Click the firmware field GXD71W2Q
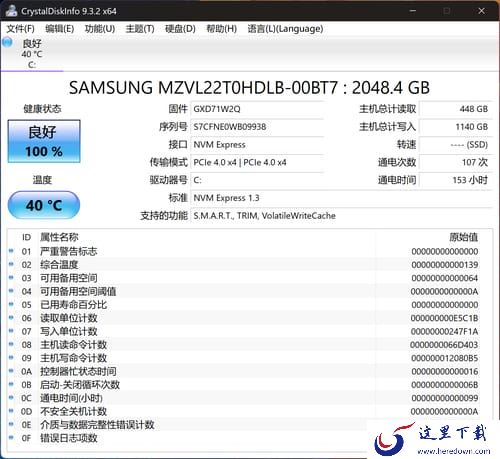500x459 pixels. (257, 109)
